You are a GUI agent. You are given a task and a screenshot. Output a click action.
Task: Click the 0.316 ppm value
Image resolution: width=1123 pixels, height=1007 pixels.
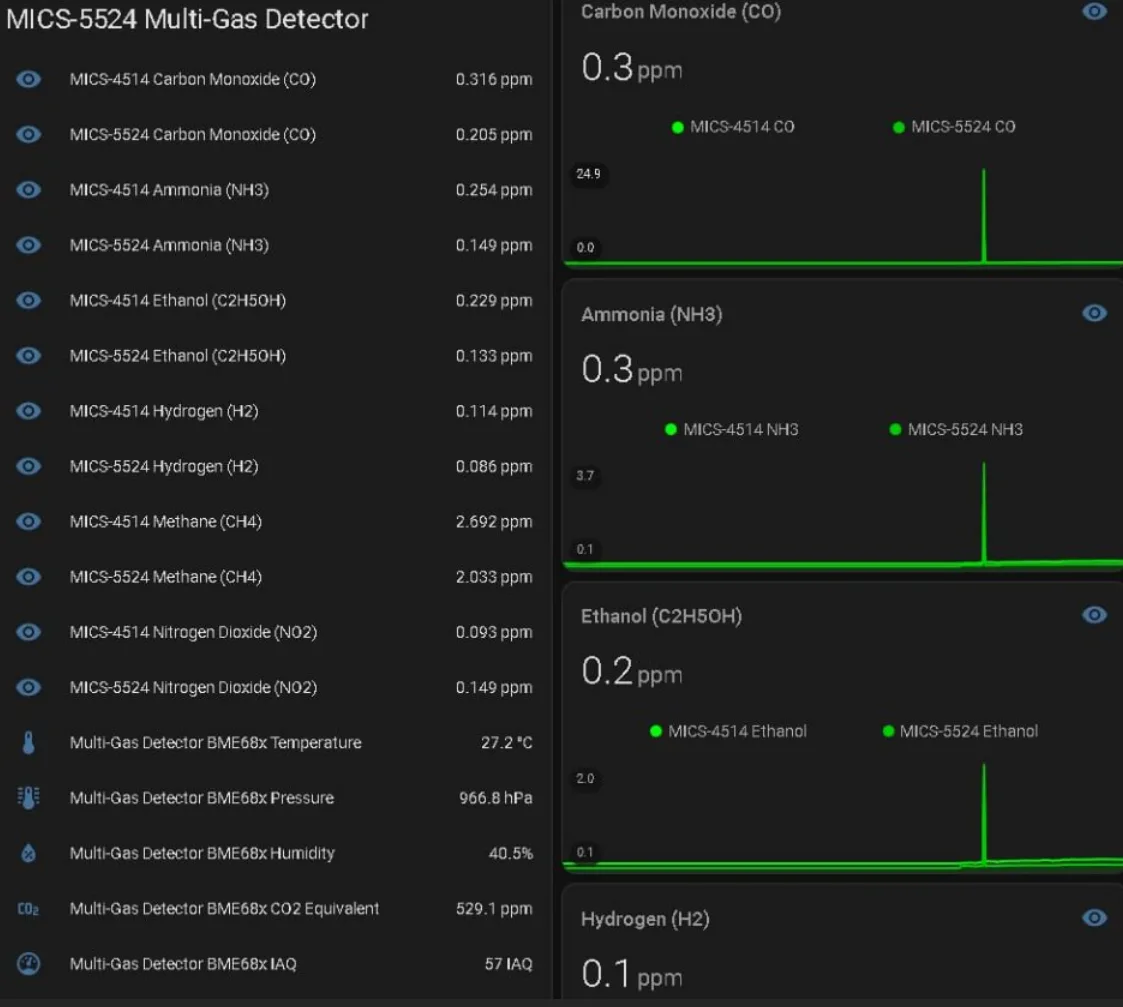pyautogui.click(x=493, y=79)
